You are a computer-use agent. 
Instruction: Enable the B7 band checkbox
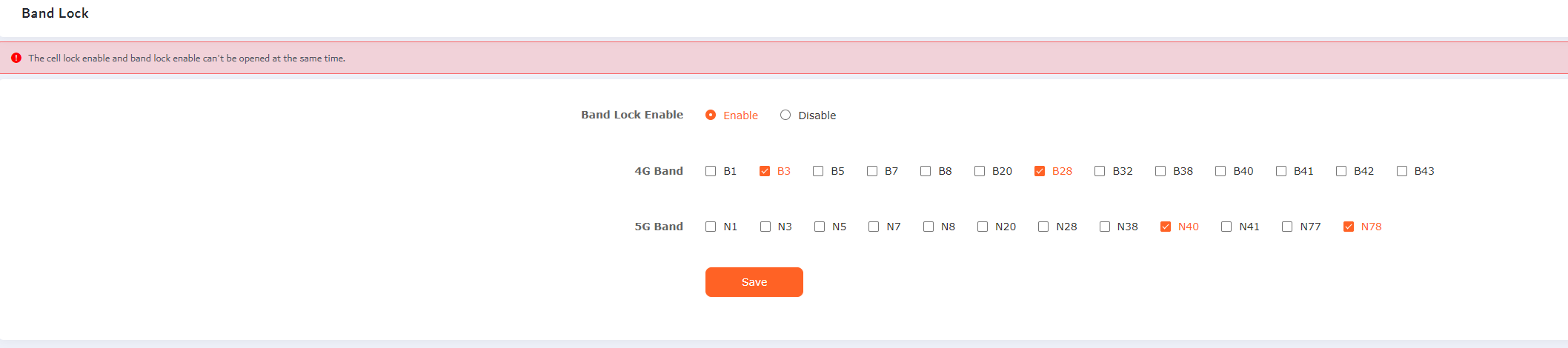[872, 171]
